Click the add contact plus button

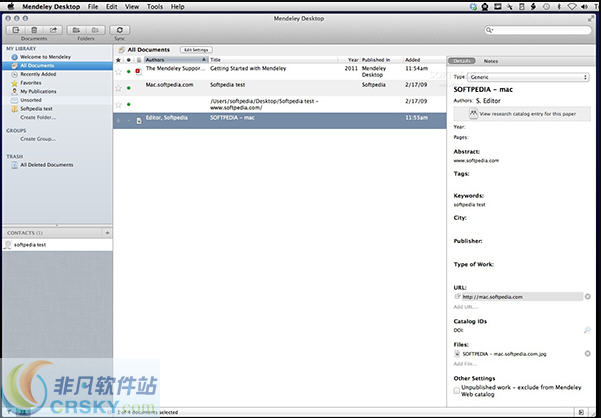pos(107,233)
